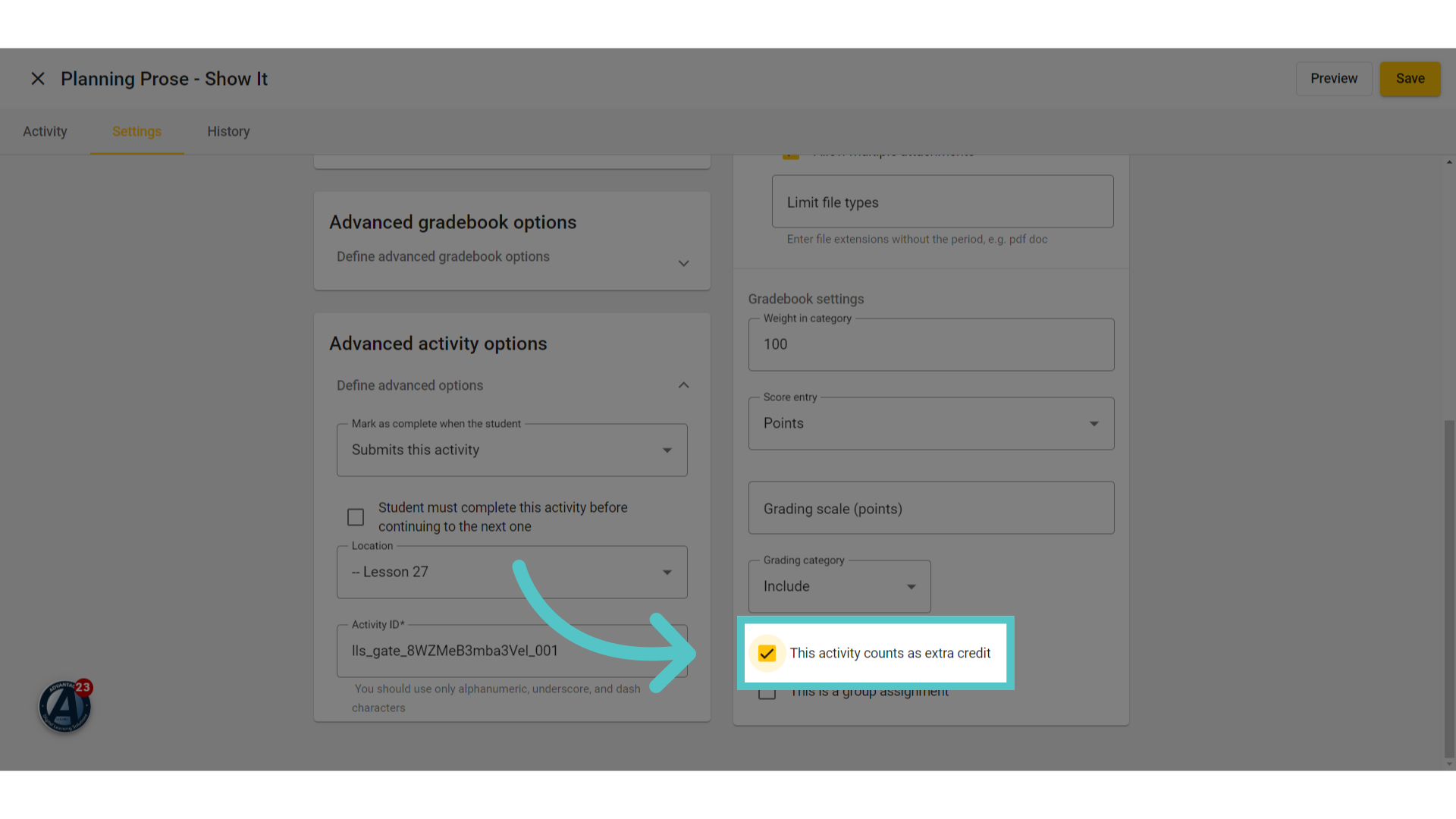This screenshot has width=1456, height=819.
Task: Check This is a group assignment box
Action: pos(767,693)
